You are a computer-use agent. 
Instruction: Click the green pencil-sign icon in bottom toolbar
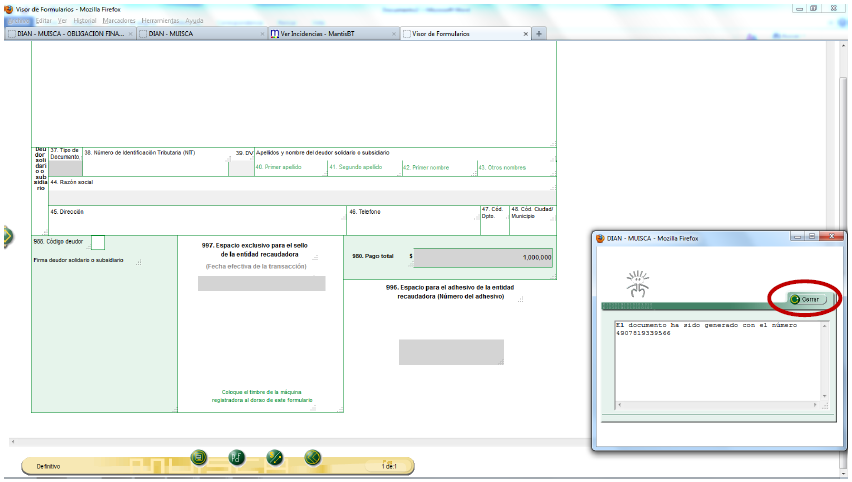tap(275, 458)
